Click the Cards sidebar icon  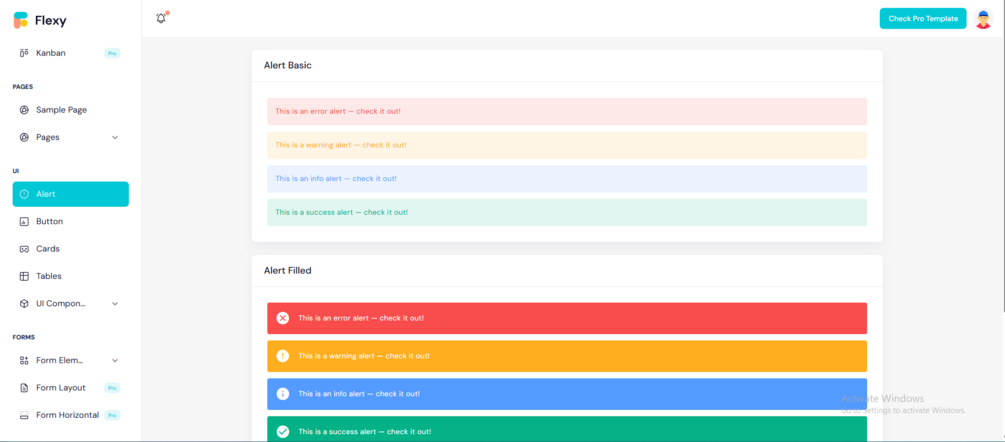(24, 249)
